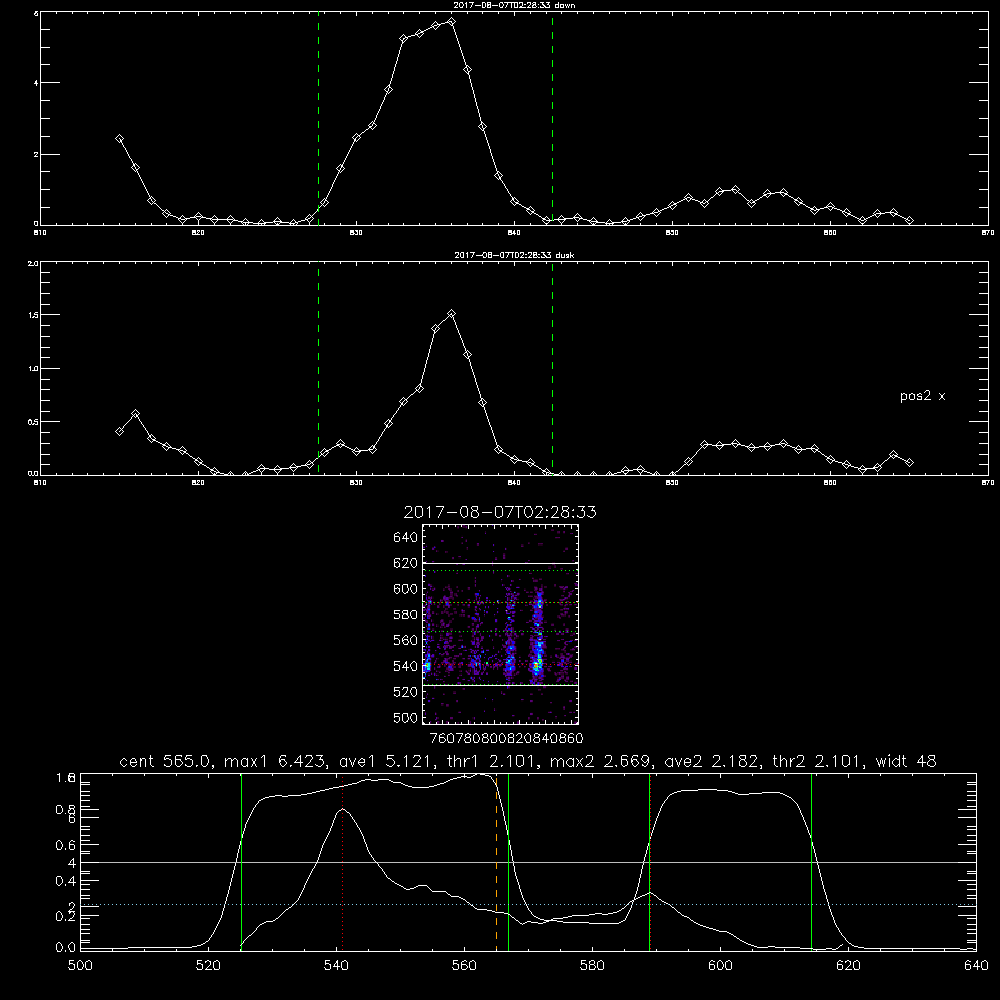Click the '0.5' y-axis label in dusk plot
Image resolution: width=1000 pixels, height=1000 pixels.
[x=33, y=422]
